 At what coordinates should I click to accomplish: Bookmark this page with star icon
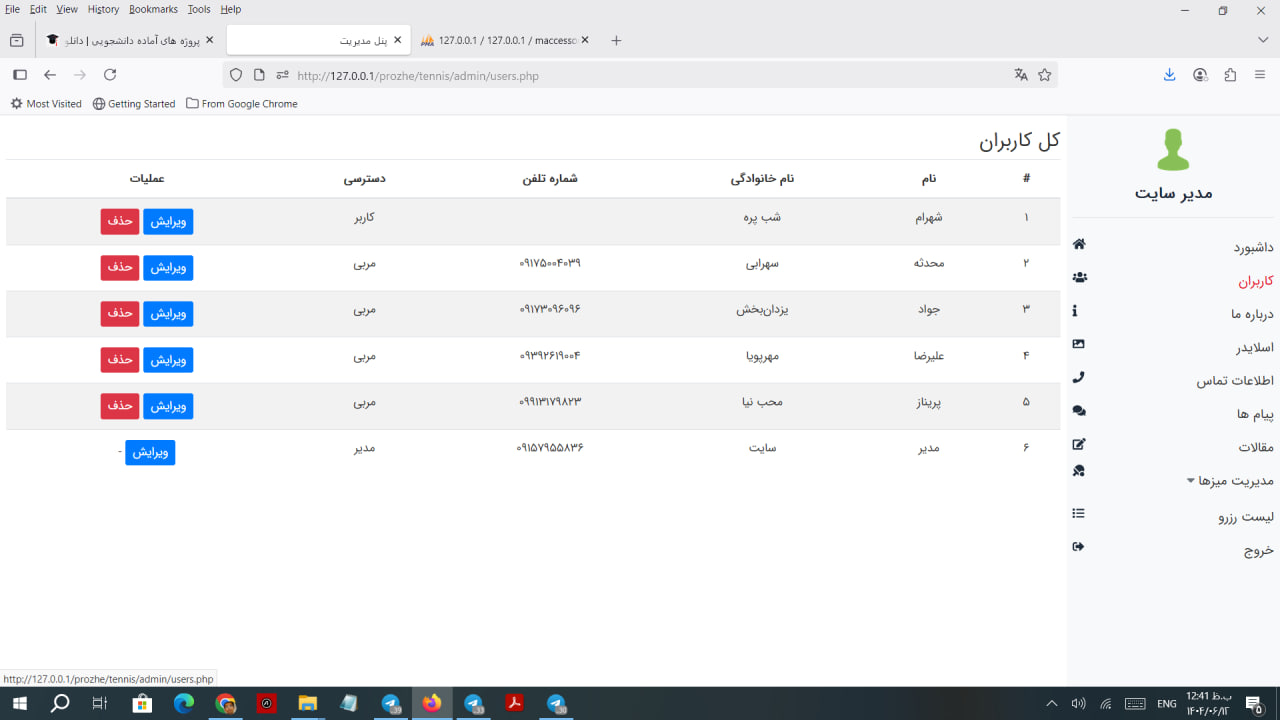click(x=1045, y=75)
